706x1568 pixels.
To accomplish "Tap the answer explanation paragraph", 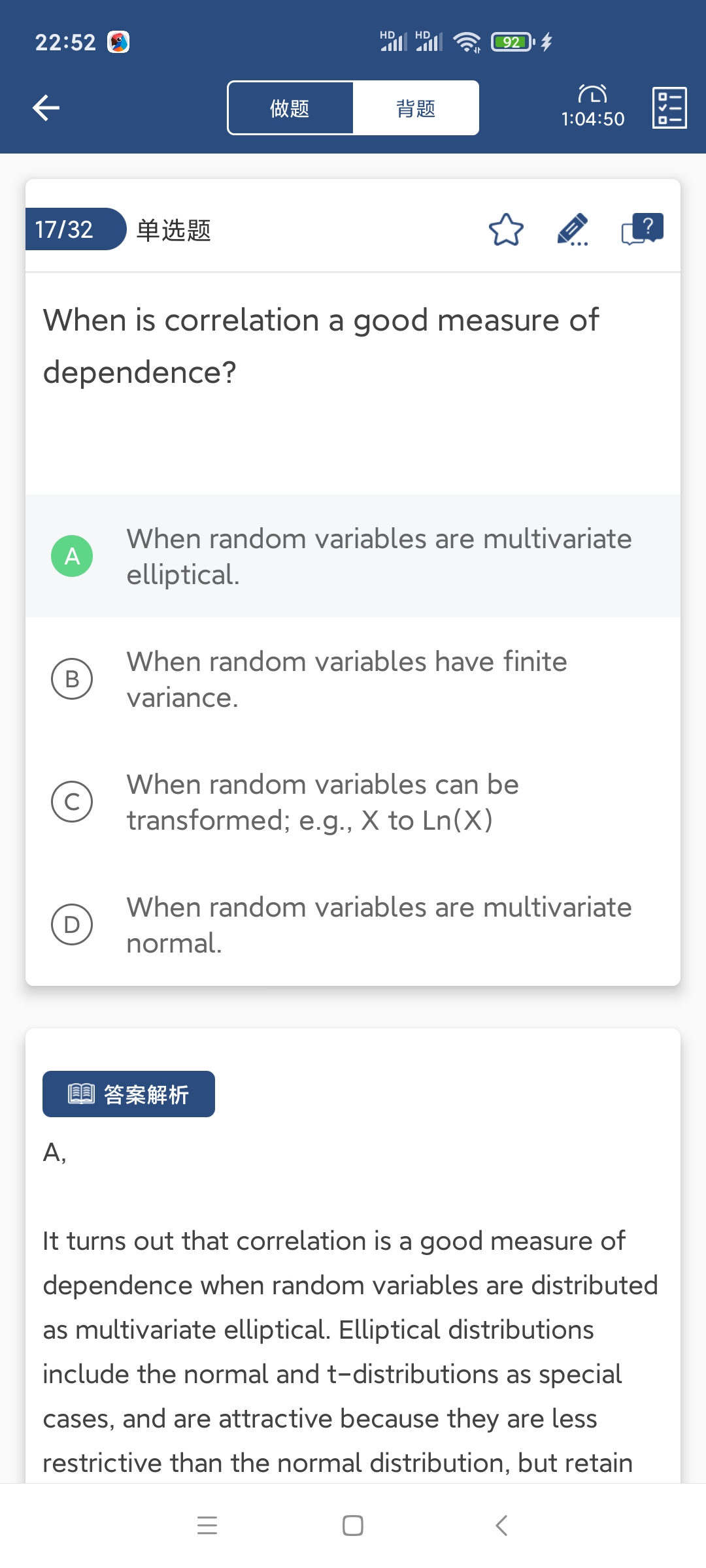I will tap(350, 1351).
